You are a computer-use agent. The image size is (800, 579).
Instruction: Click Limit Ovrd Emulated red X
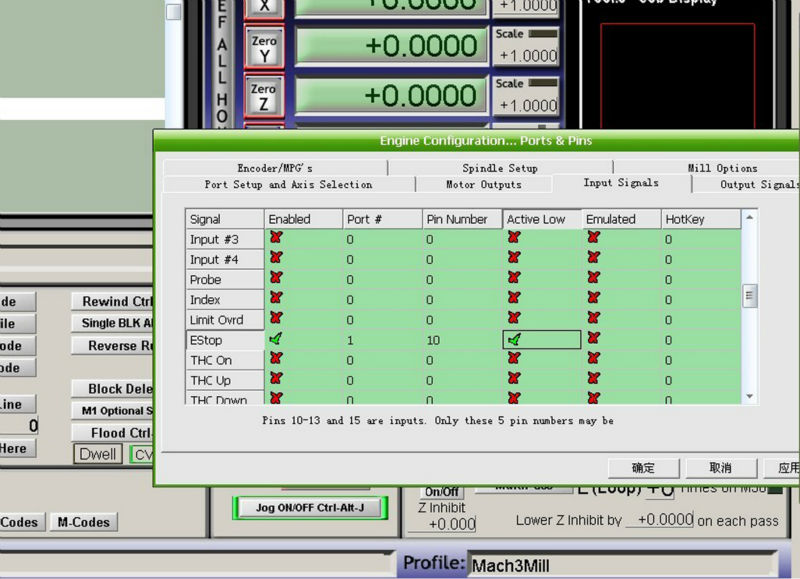pos(593,318)
